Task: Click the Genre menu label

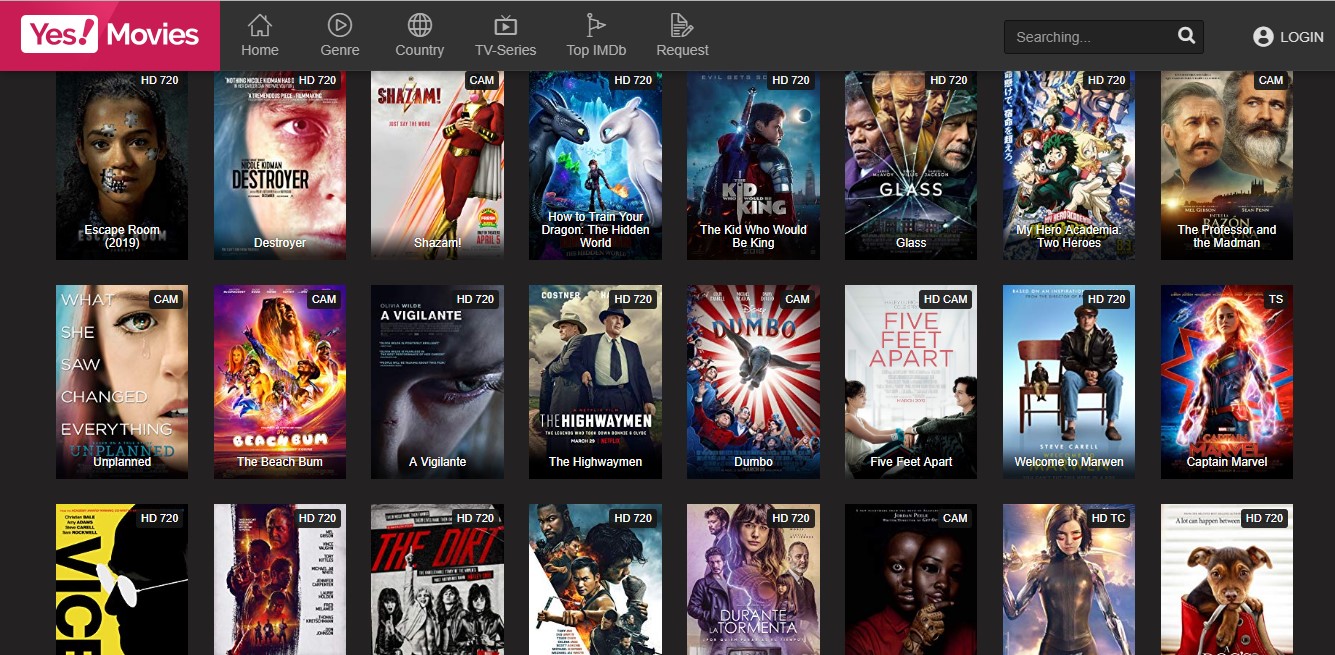Action: point(340,50)
